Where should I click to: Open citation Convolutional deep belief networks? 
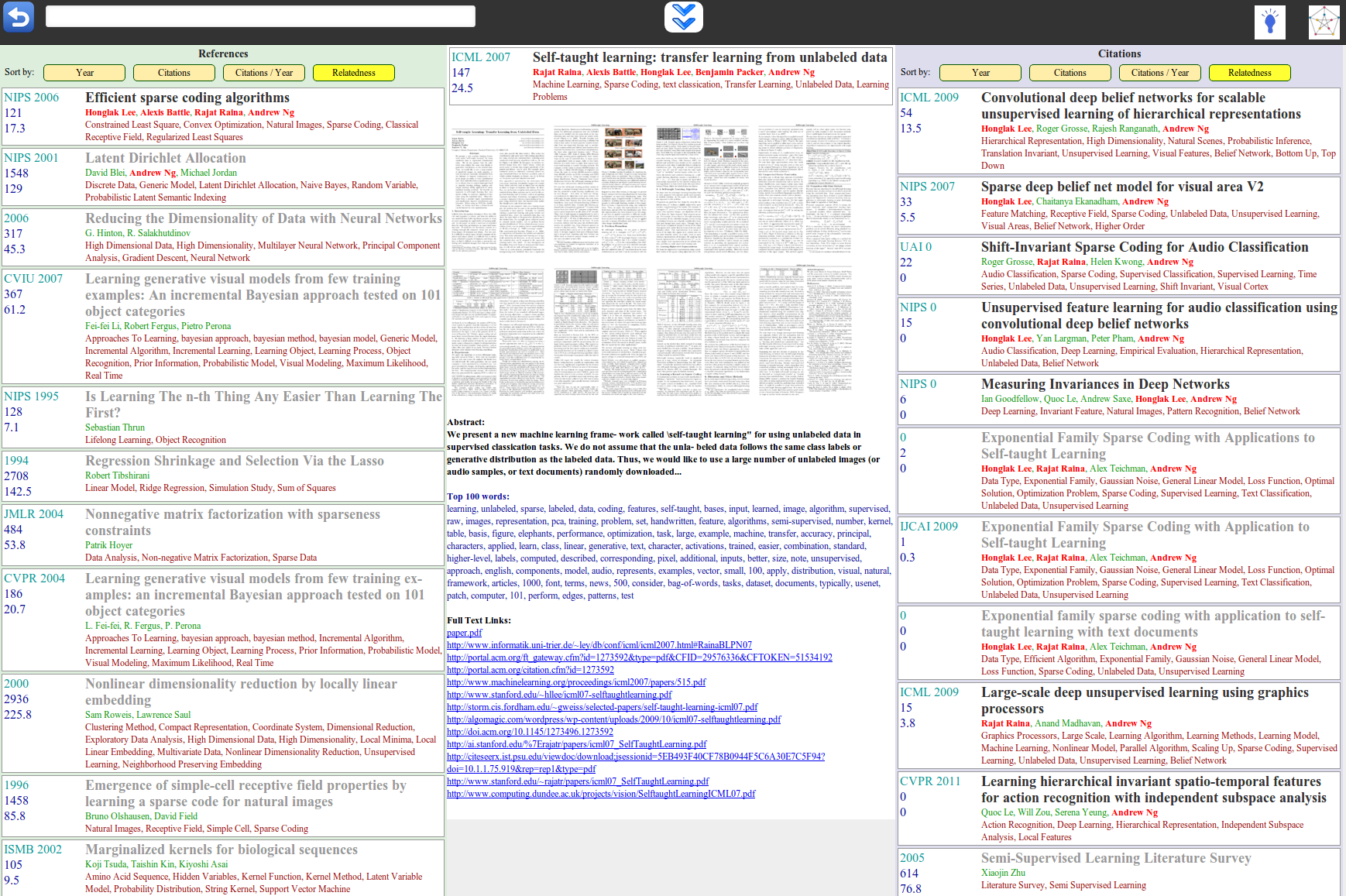1141,105
